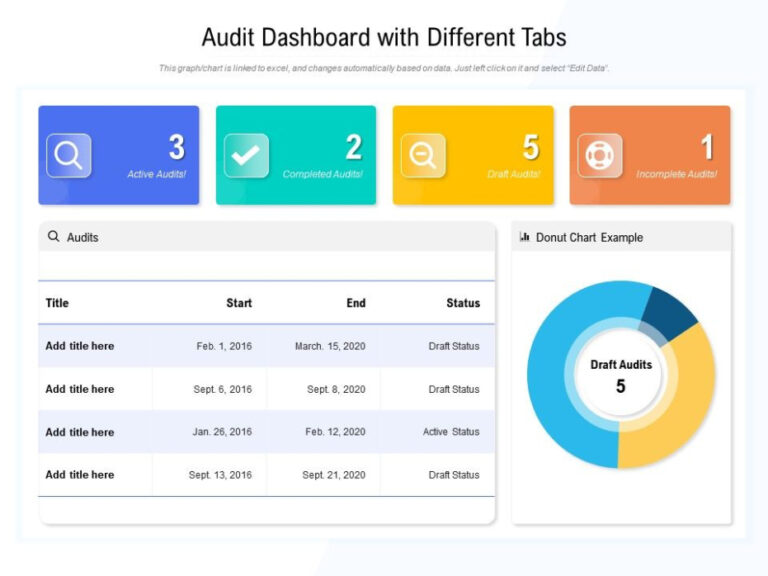Sort by the Status column header
Screen dimensions: 768x576
pyautogui.click(x=463, y=303)
